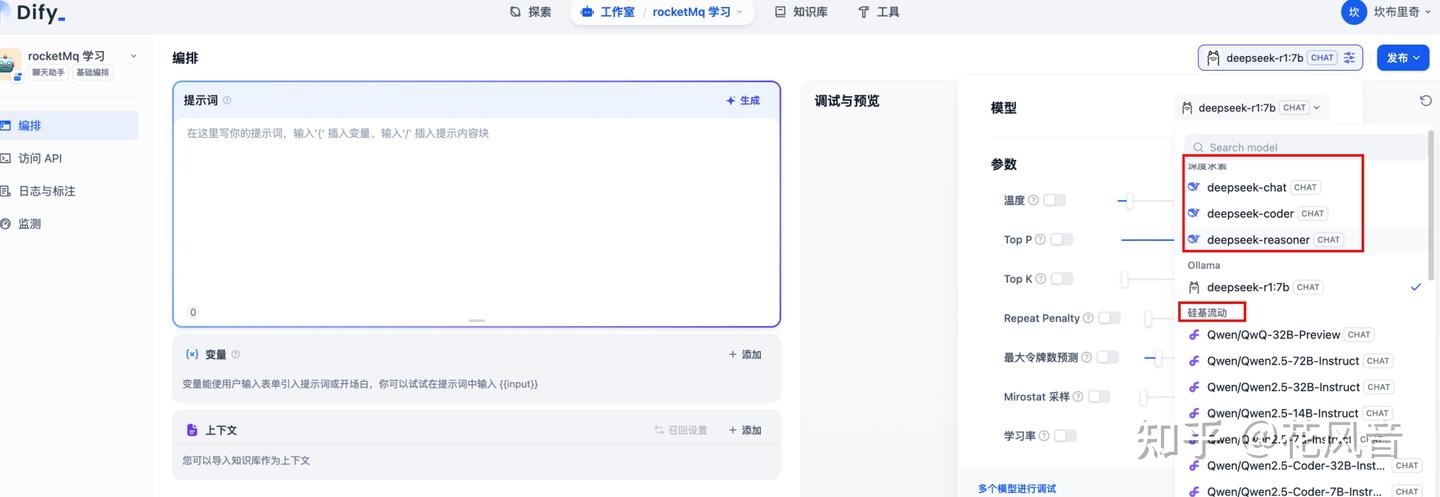
Task: Toggle the 学习率 switch
Action: tap(1065, 436)
